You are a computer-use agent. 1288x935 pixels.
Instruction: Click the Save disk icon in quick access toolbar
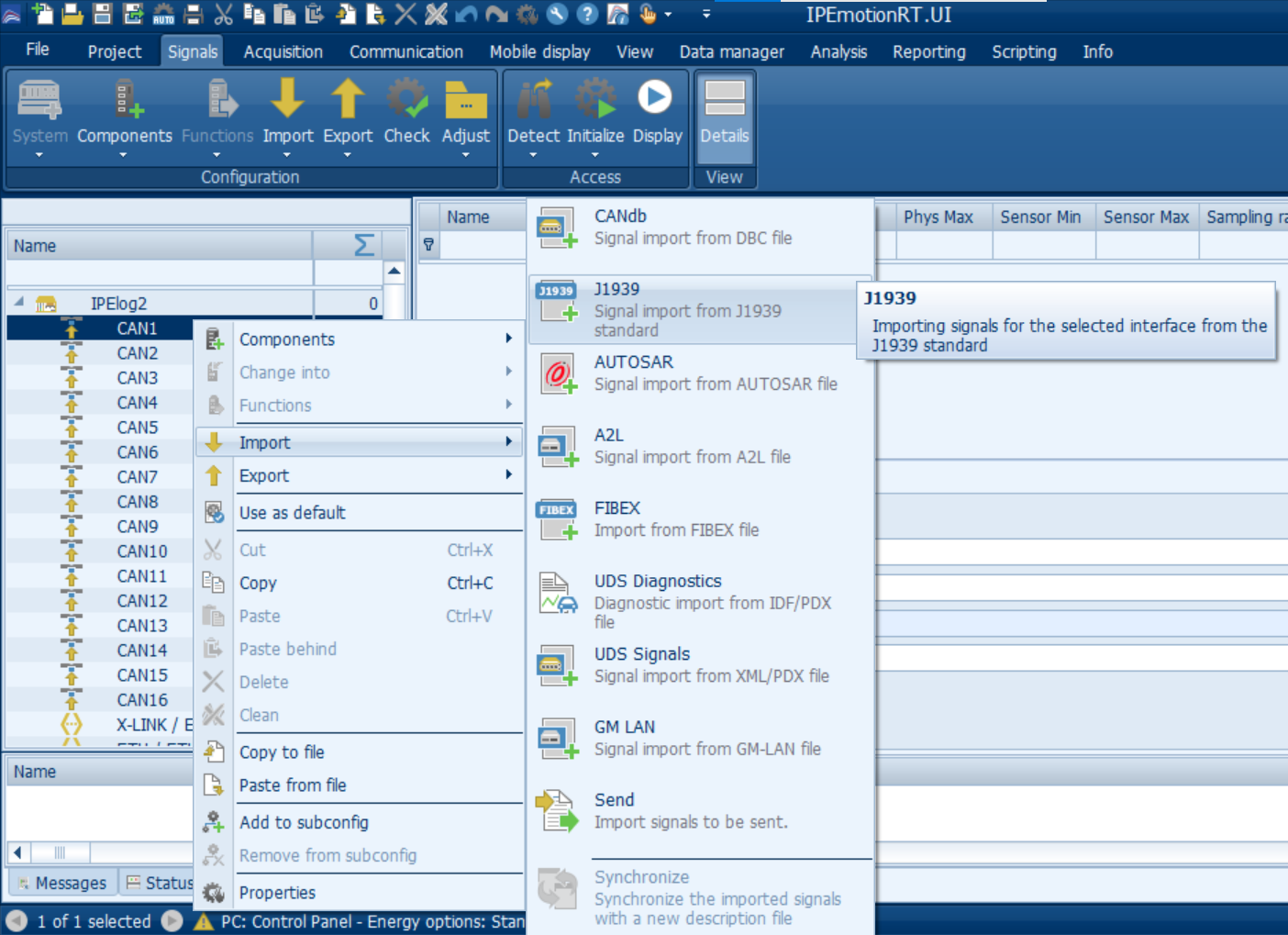pos(103,14)
